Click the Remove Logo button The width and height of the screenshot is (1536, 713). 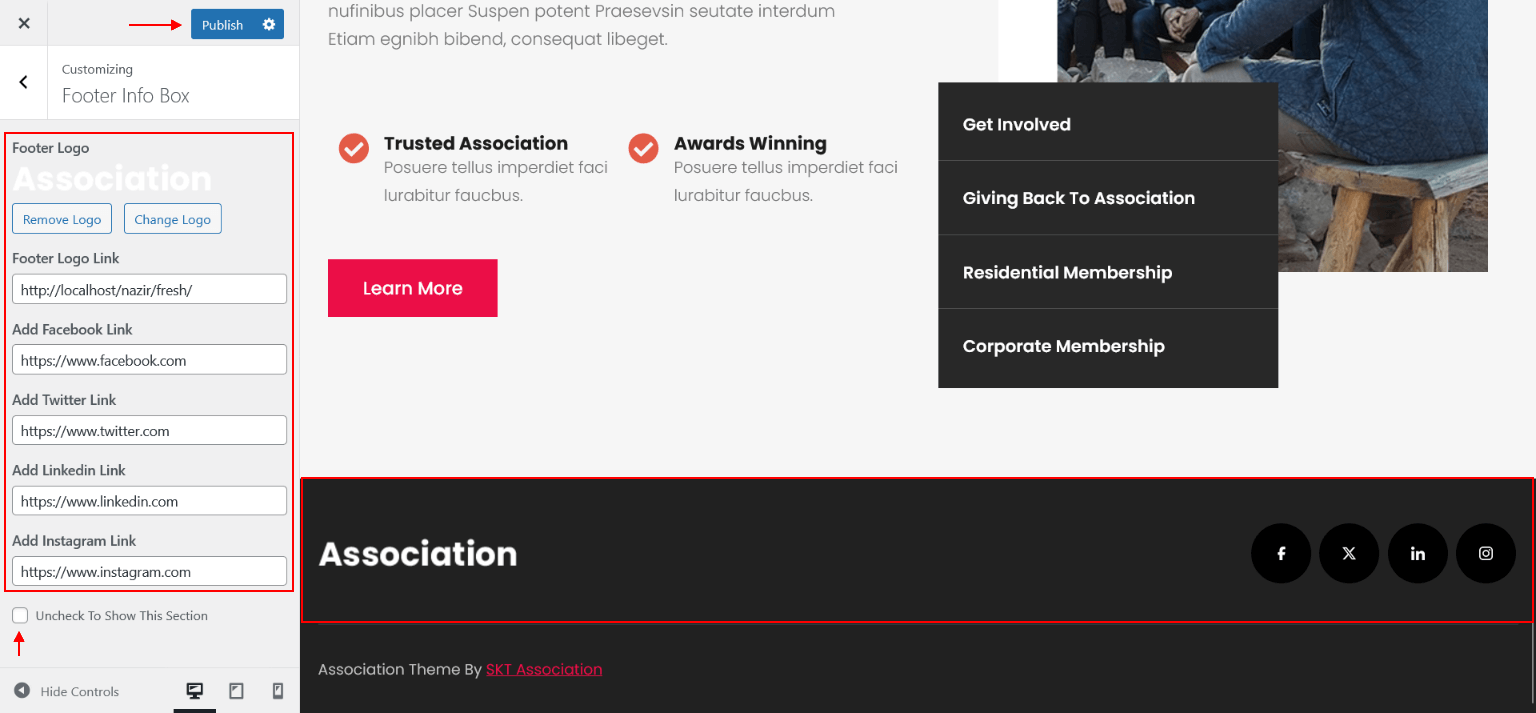(62, 219)
